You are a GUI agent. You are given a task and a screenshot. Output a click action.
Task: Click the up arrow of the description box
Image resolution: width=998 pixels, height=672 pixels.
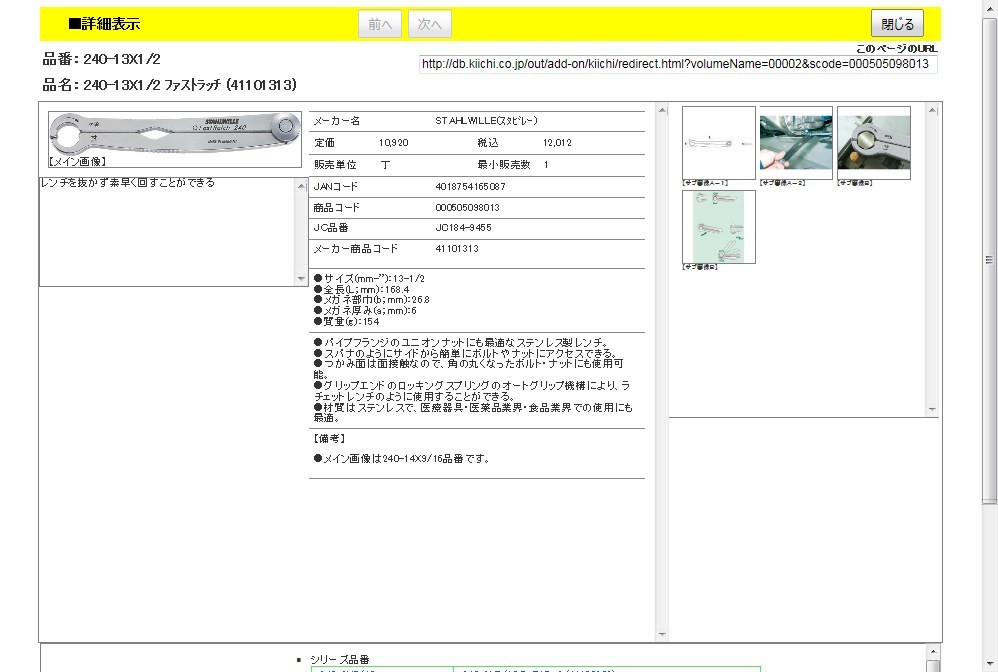coord(302,186)
